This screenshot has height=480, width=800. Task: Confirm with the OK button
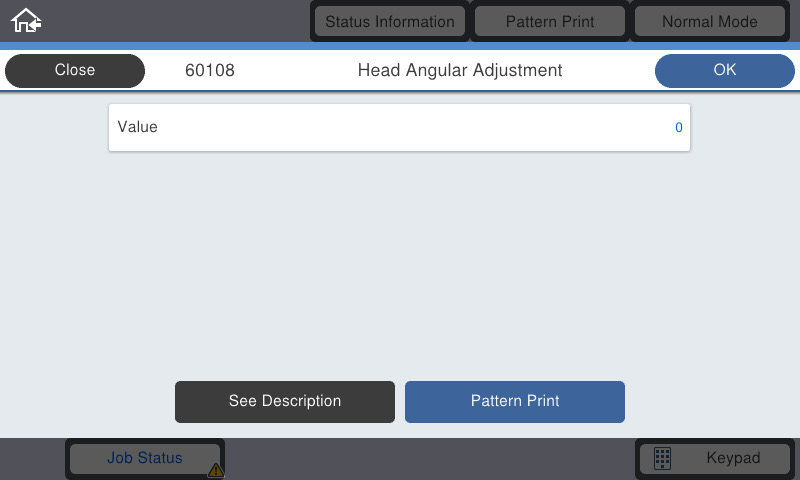click(x=724, y=70)
